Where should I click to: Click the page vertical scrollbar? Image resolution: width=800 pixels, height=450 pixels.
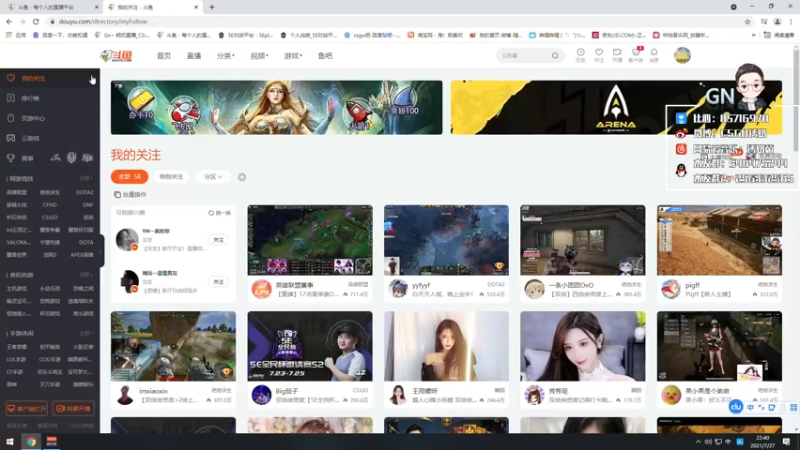[x=796, y=99]
